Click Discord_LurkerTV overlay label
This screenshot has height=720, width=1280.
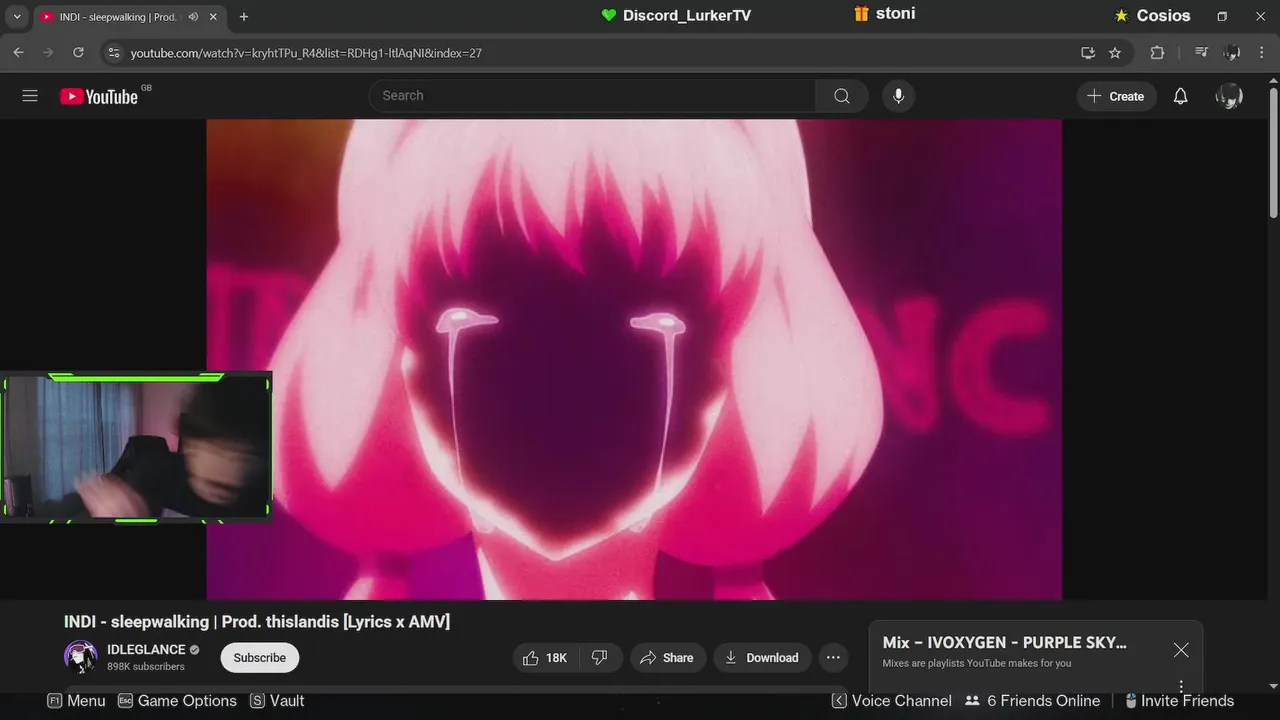click(x=676, y=15)
